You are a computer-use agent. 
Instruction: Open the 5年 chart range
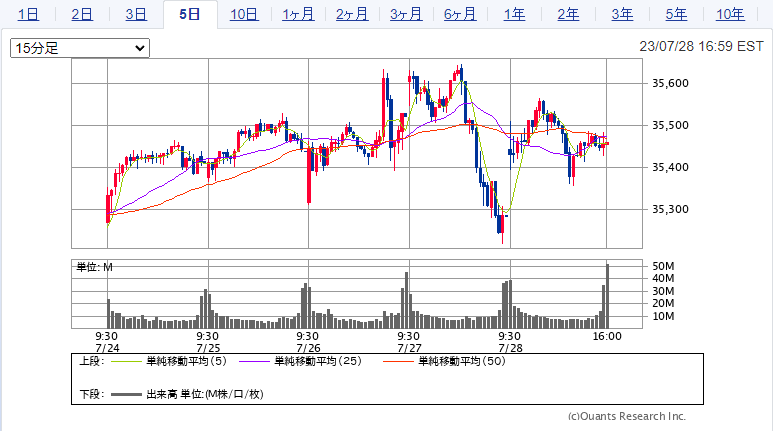pos(676,14)
